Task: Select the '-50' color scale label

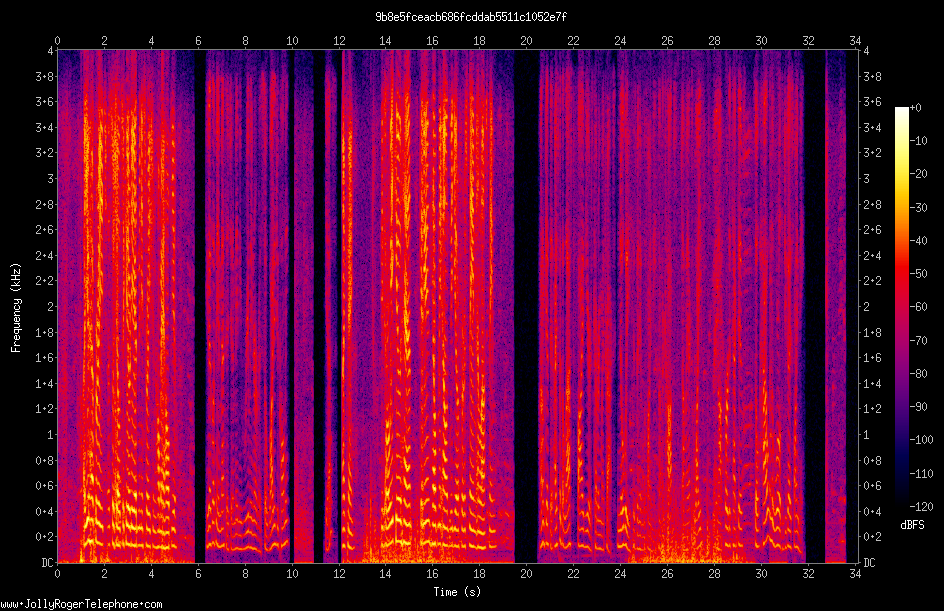Action: 918,273
